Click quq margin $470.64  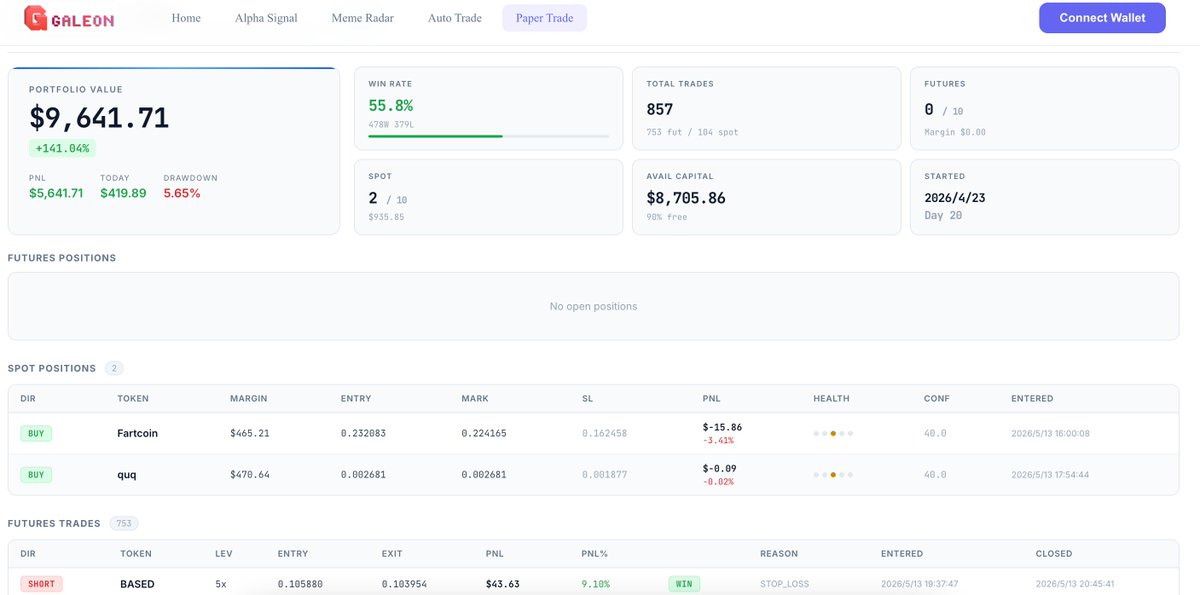click(x=250, y=475)
